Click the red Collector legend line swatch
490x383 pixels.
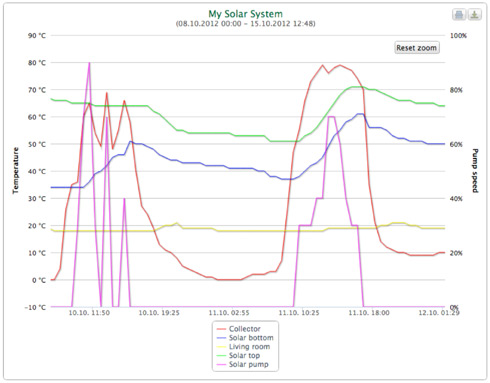221,329
